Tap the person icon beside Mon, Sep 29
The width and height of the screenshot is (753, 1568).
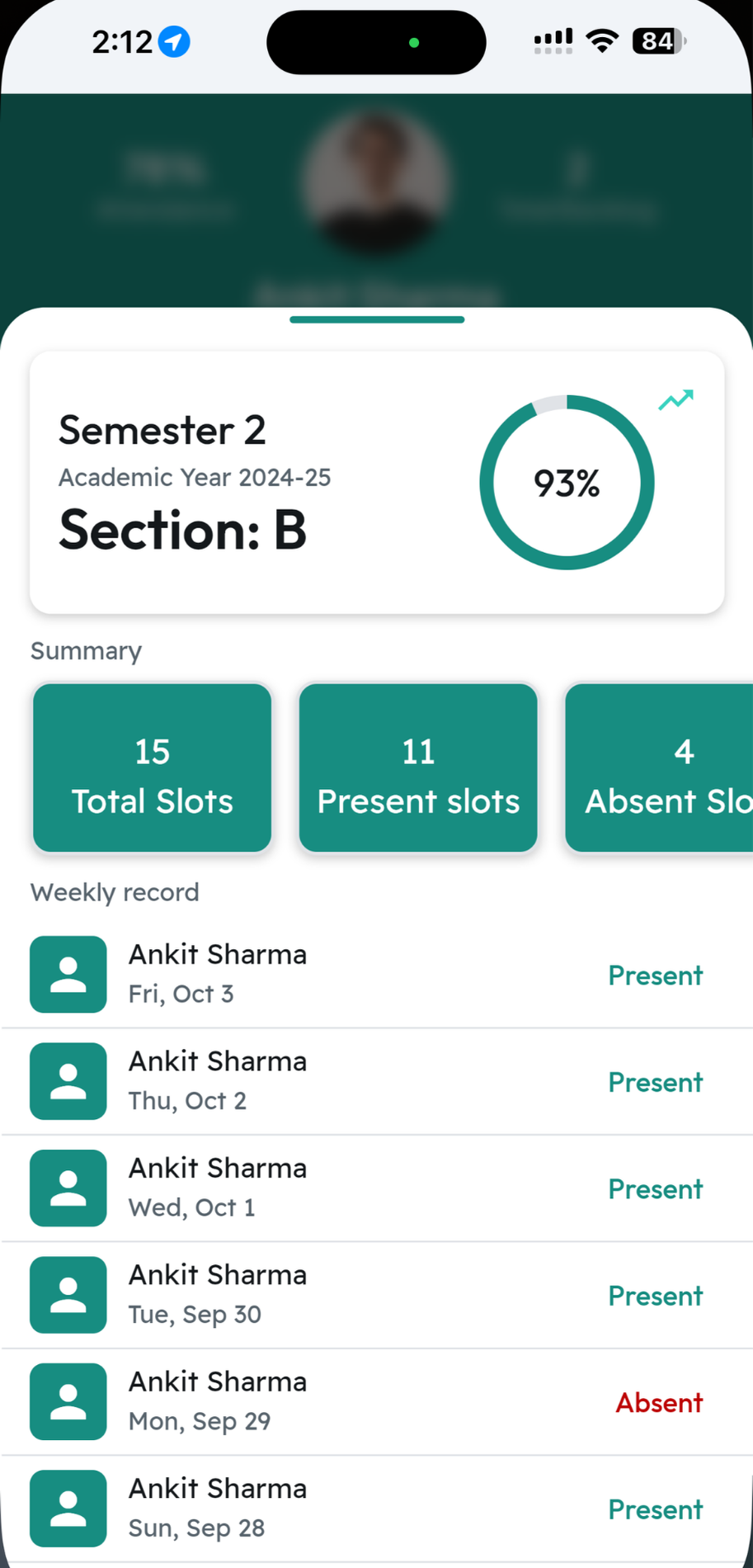click(x=68, y=1402)
